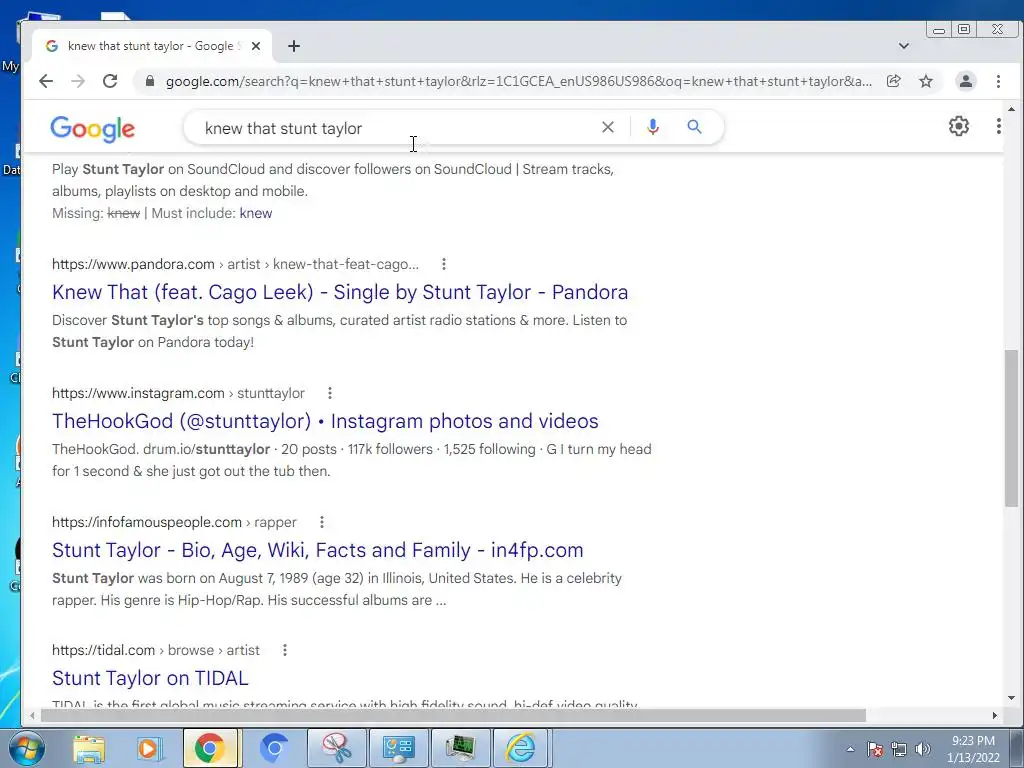Screen dimensions: 1024x768
Task: Show hidden tray icons arrow
Action: [x=850, y=749]
